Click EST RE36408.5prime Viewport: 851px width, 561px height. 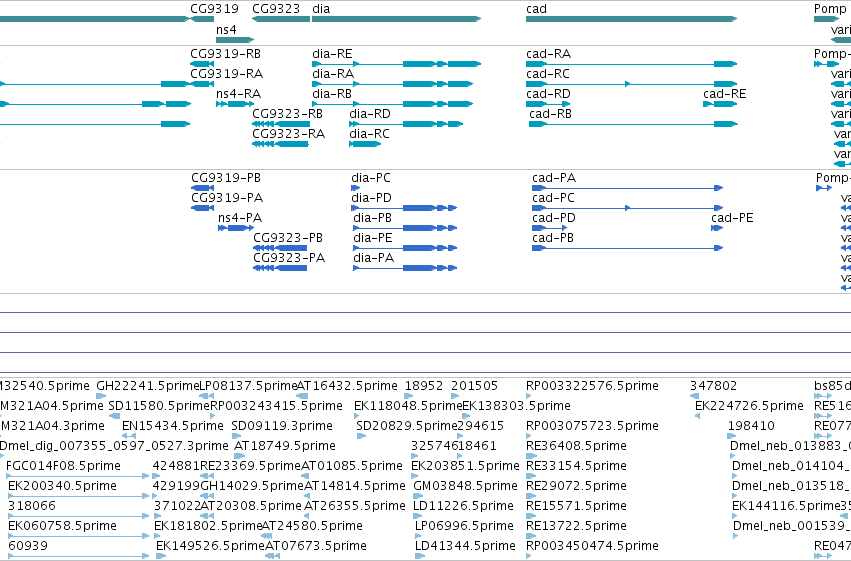[x=576, y=446]
